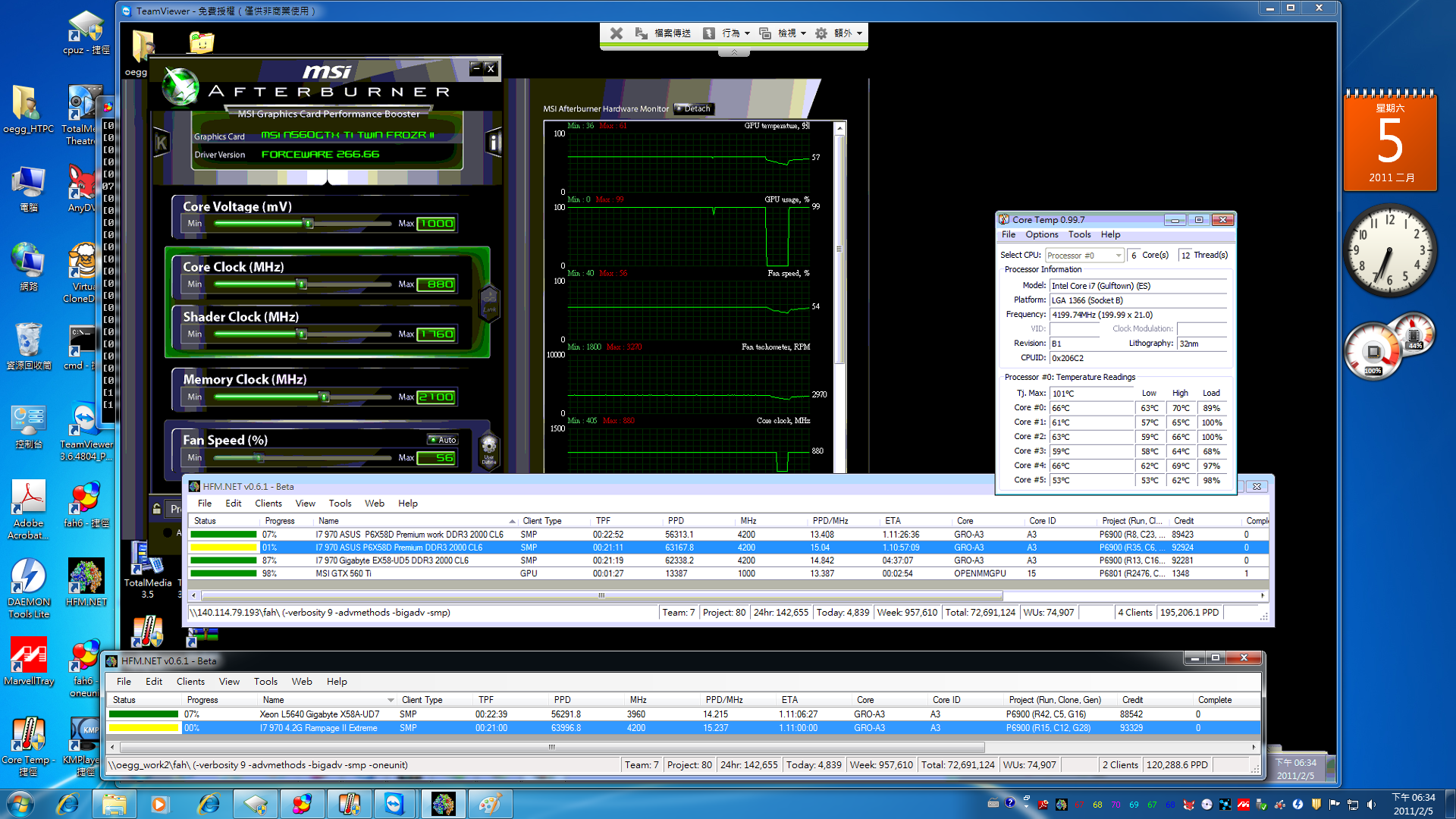Toggle the fan speed Auto button
Image resolution: width=1456 pixels, height=819 pixels.
click(443, 440)
